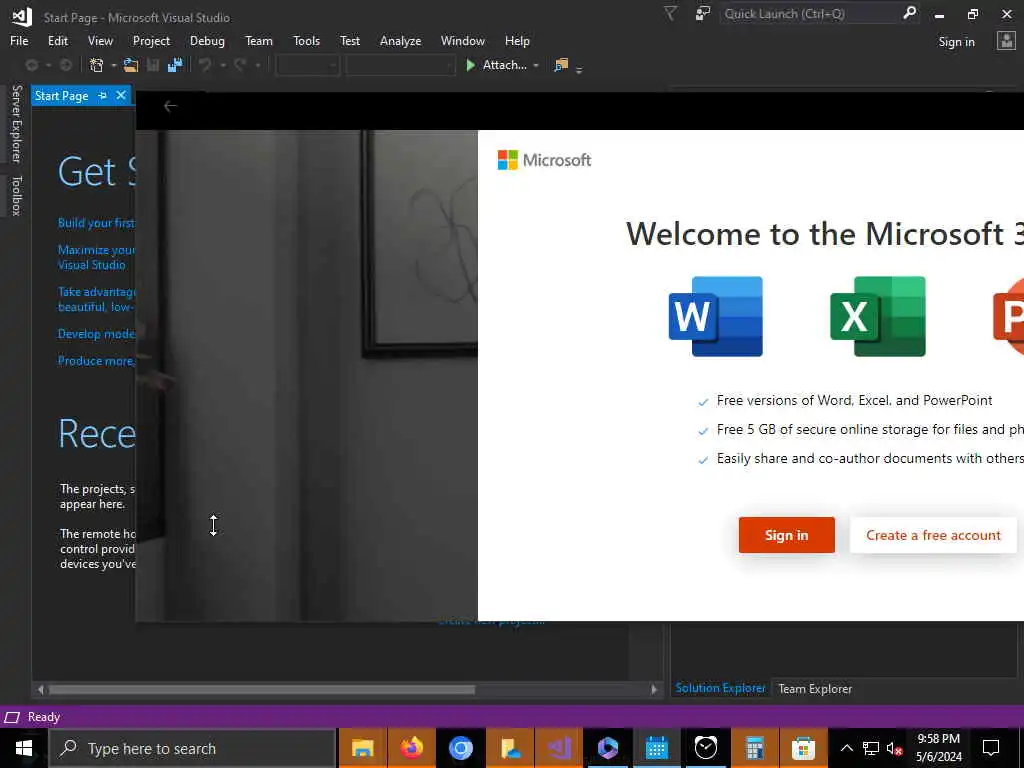
Task: Click Sign in at Visual Studio top right
Action: [956, 42]
